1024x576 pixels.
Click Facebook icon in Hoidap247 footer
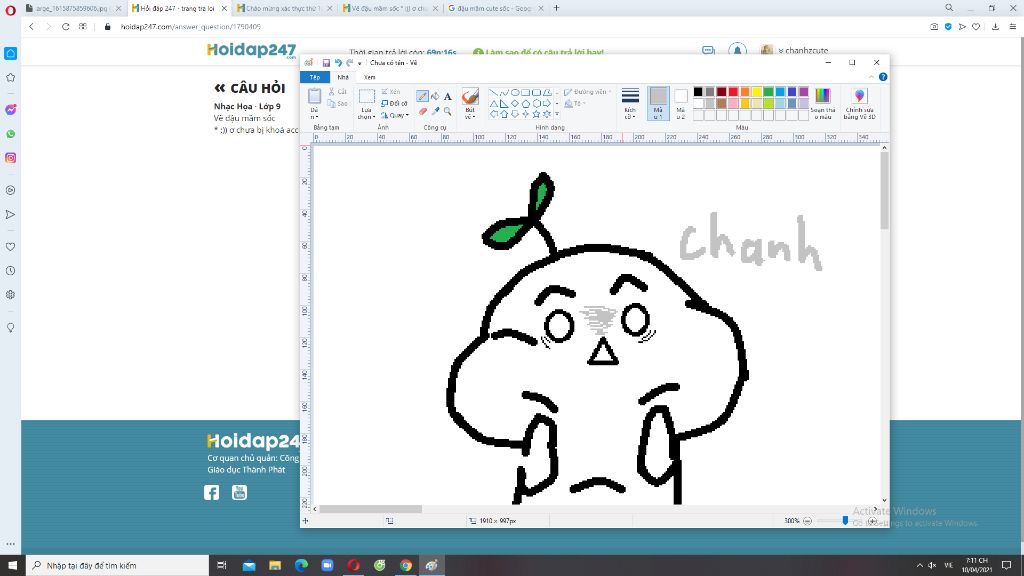click(x=212, y=492)
